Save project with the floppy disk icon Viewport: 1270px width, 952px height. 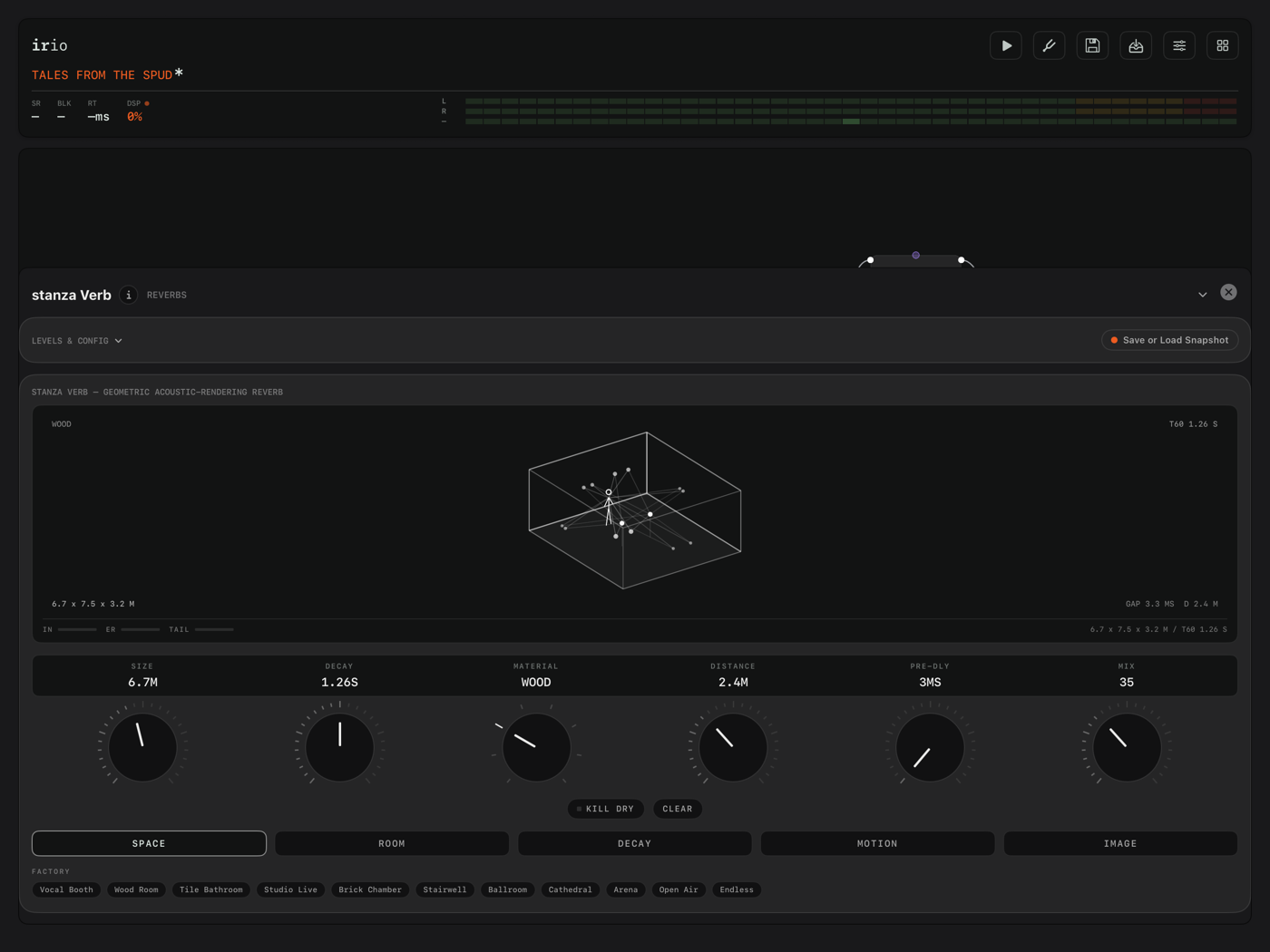[x=1092, y=45]
